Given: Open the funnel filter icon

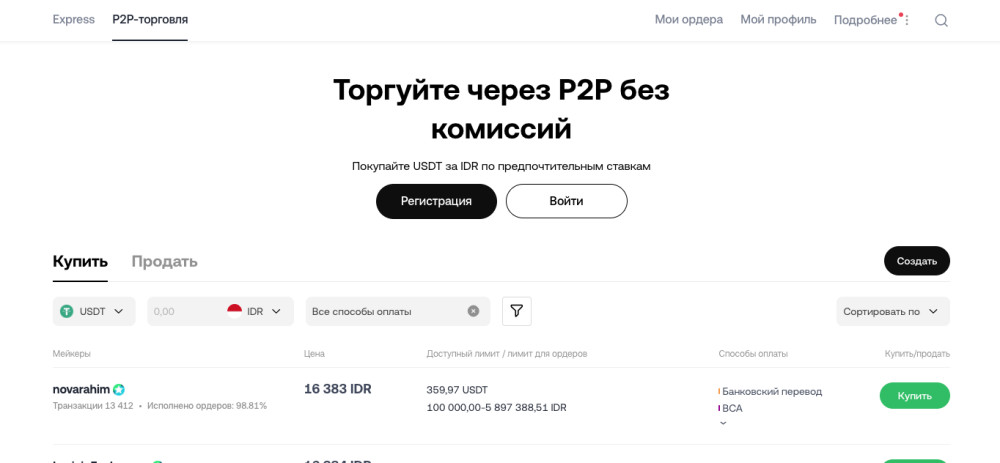Looking at the screenshot, I should pyautogui.click(x=516, y=311).
